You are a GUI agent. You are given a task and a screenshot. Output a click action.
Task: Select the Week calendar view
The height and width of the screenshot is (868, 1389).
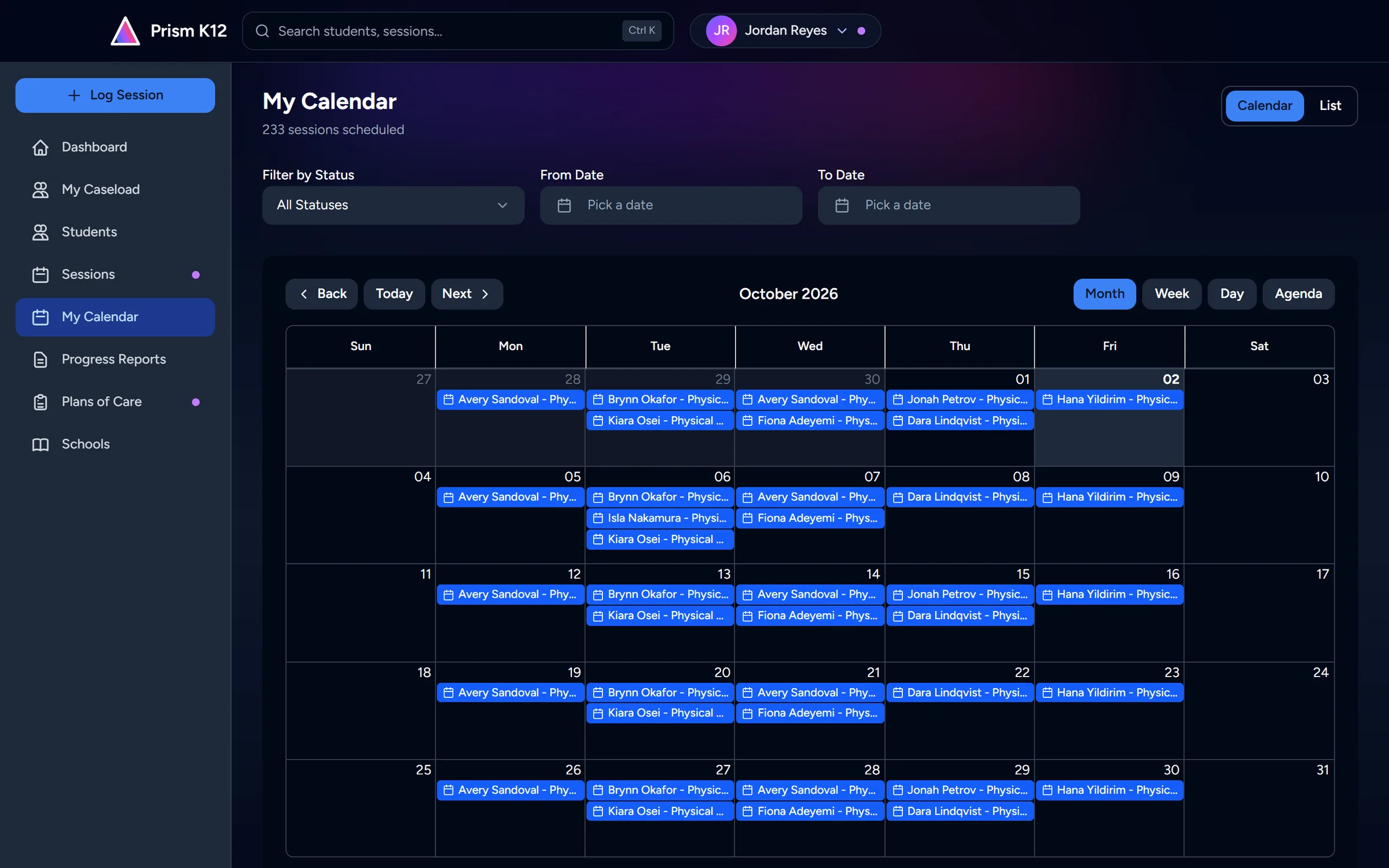[x=1172, y=294]
